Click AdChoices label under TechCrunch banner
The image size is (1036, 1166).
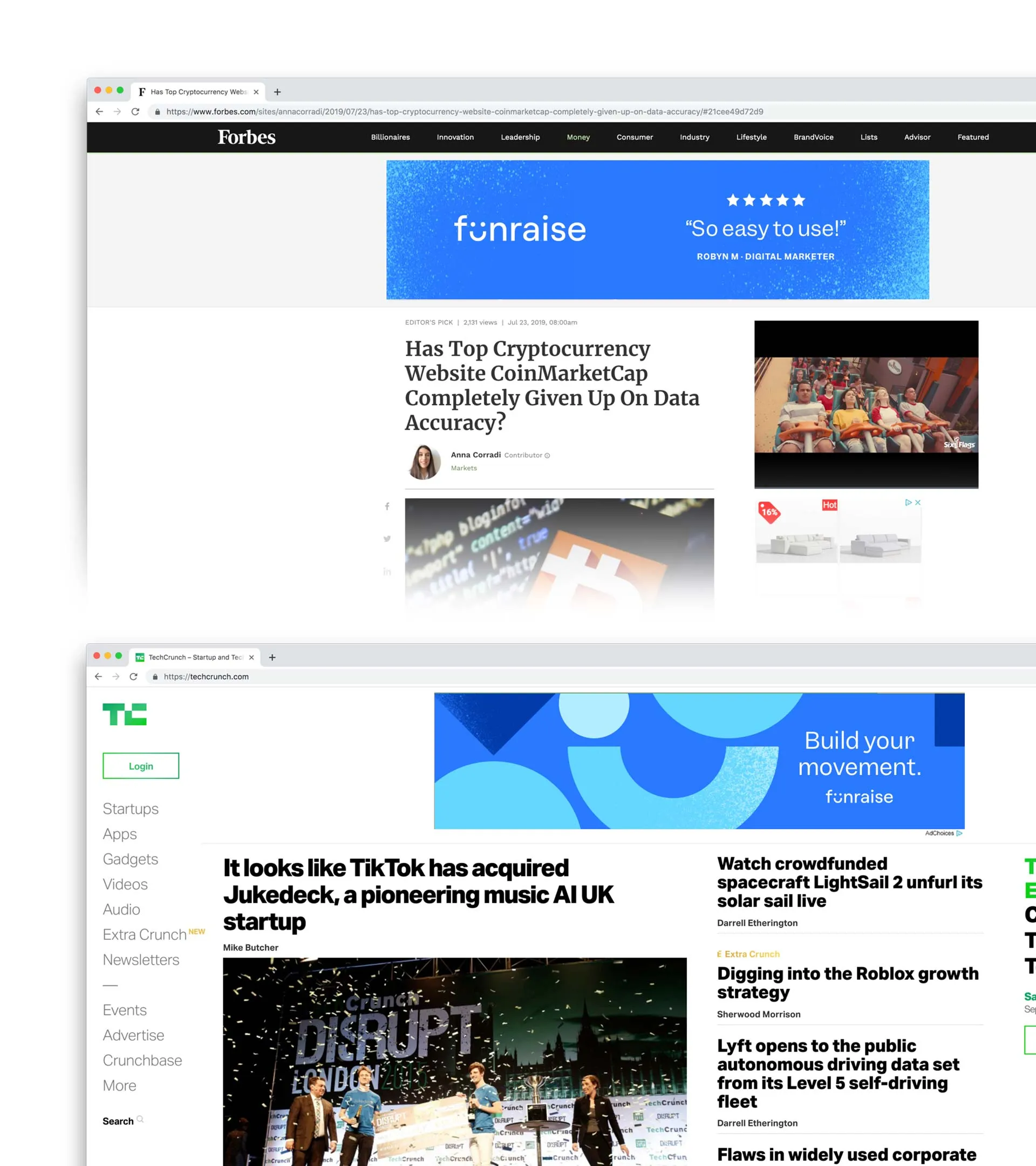pyautogui.click(x=943, y=833)
